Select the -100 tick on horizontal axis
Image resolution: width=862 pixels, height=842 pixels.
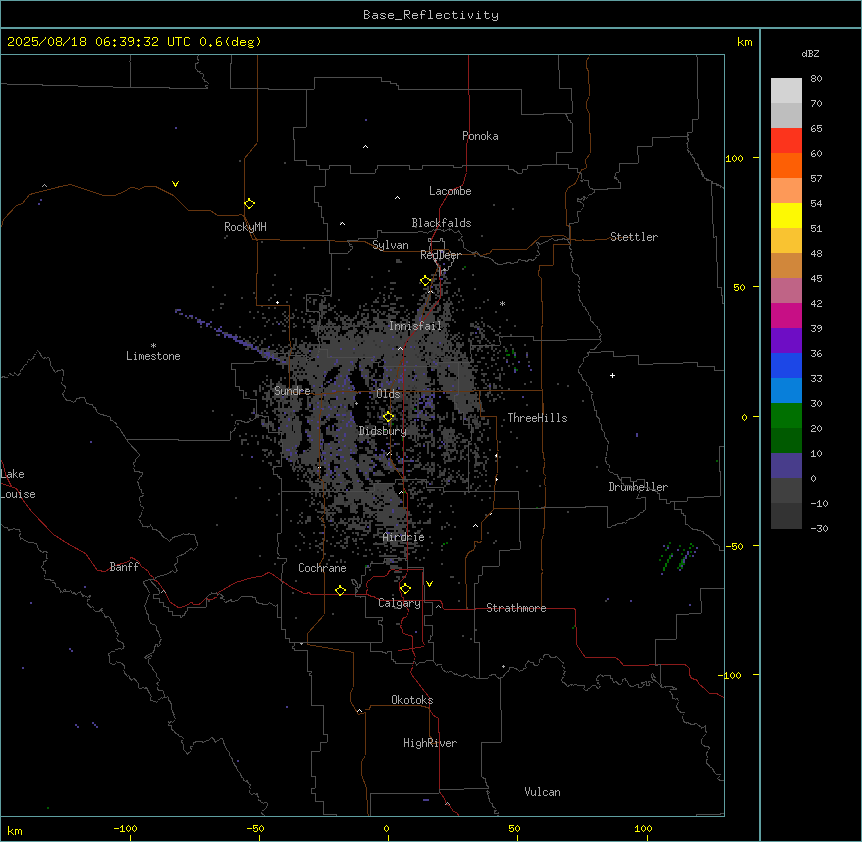point(125,828)
